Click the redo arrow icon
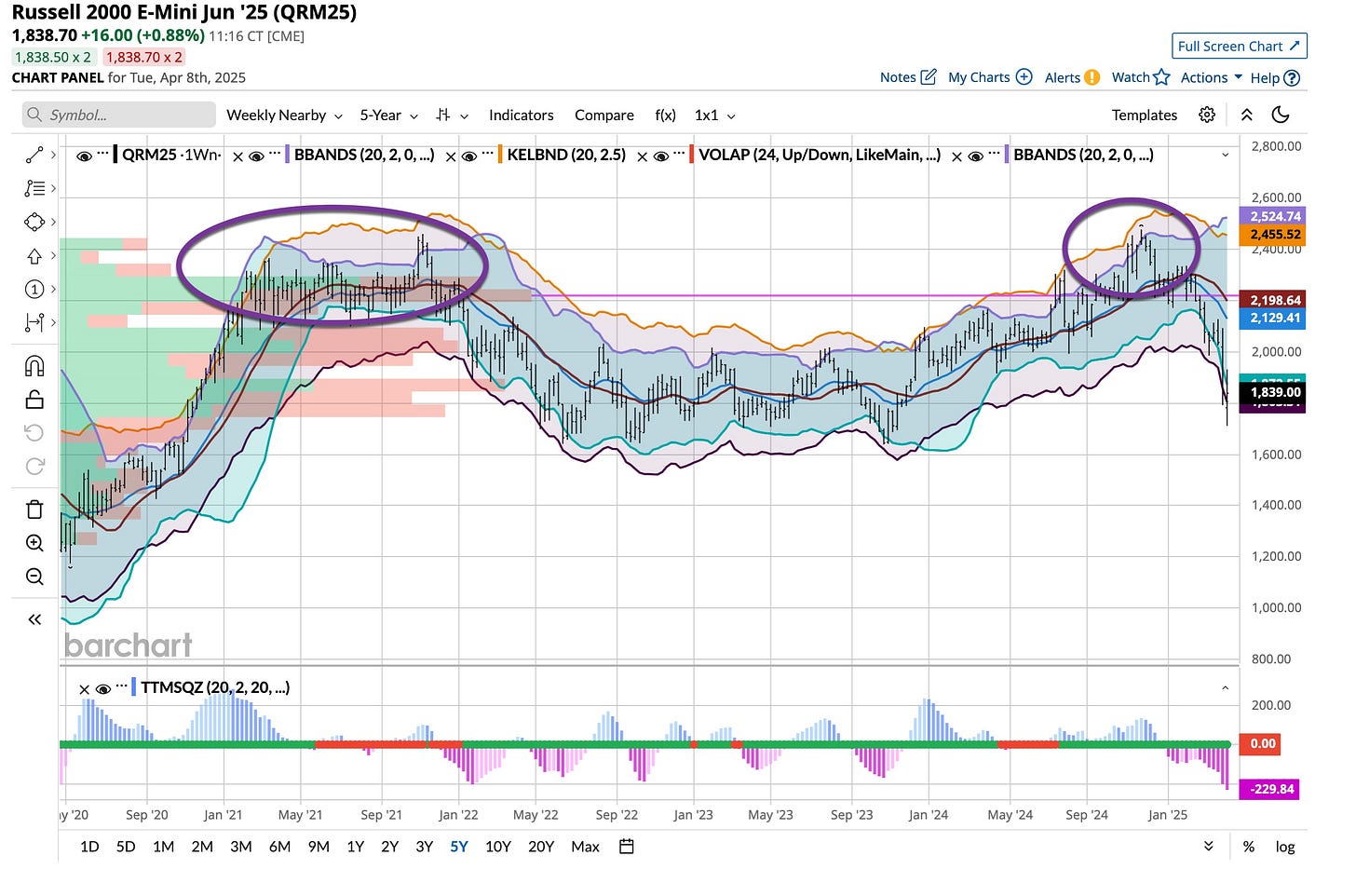This screenshot has width=1356, height=896. pos(34,466)
